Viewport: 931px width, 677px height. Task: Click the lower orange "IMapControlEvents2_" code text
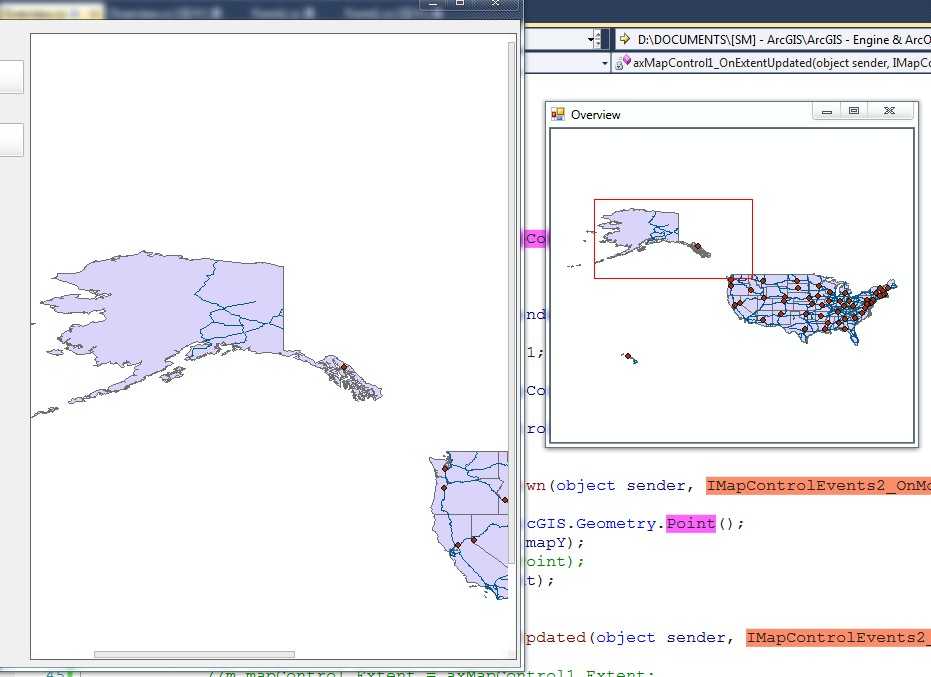[x=838, y=637]
